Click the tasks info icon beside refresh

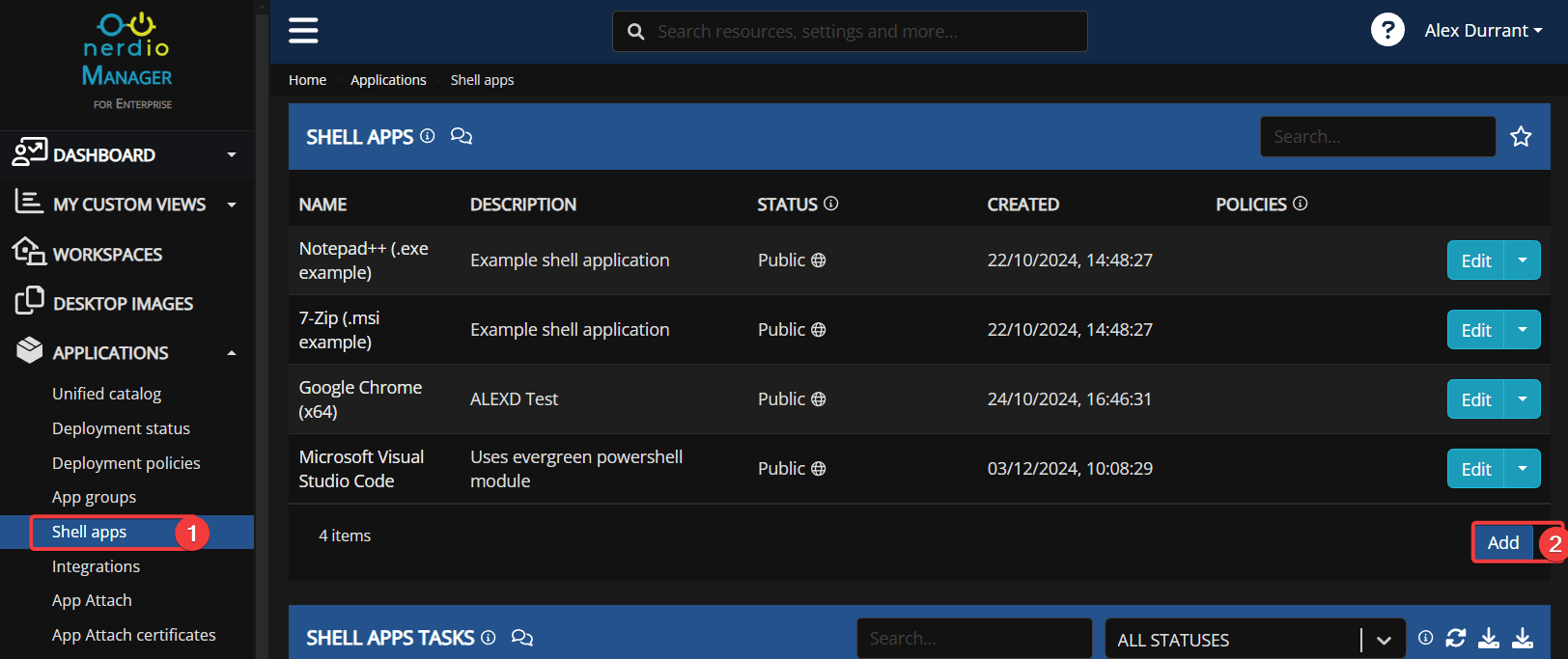[1425, 638]
